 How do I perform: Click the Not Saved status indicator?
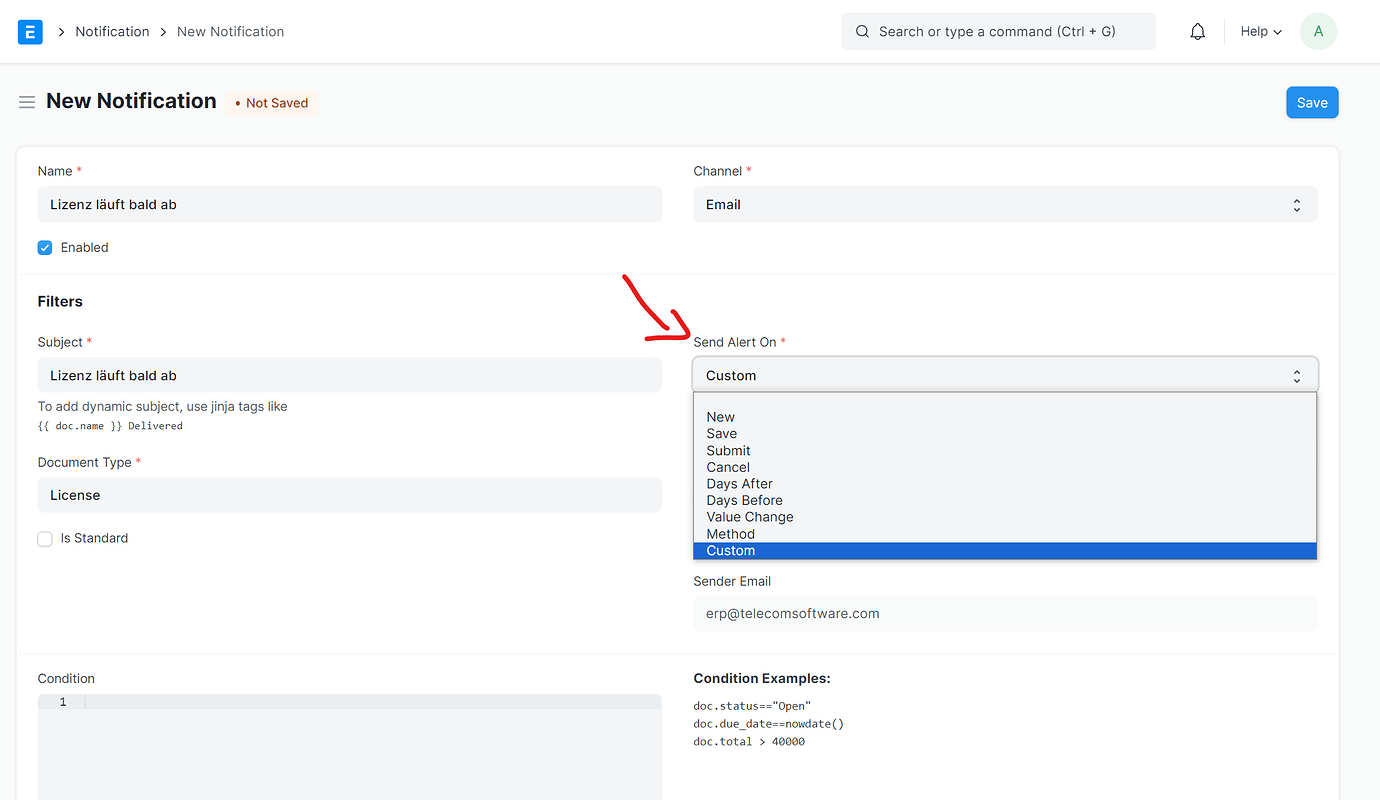point(271,103)
